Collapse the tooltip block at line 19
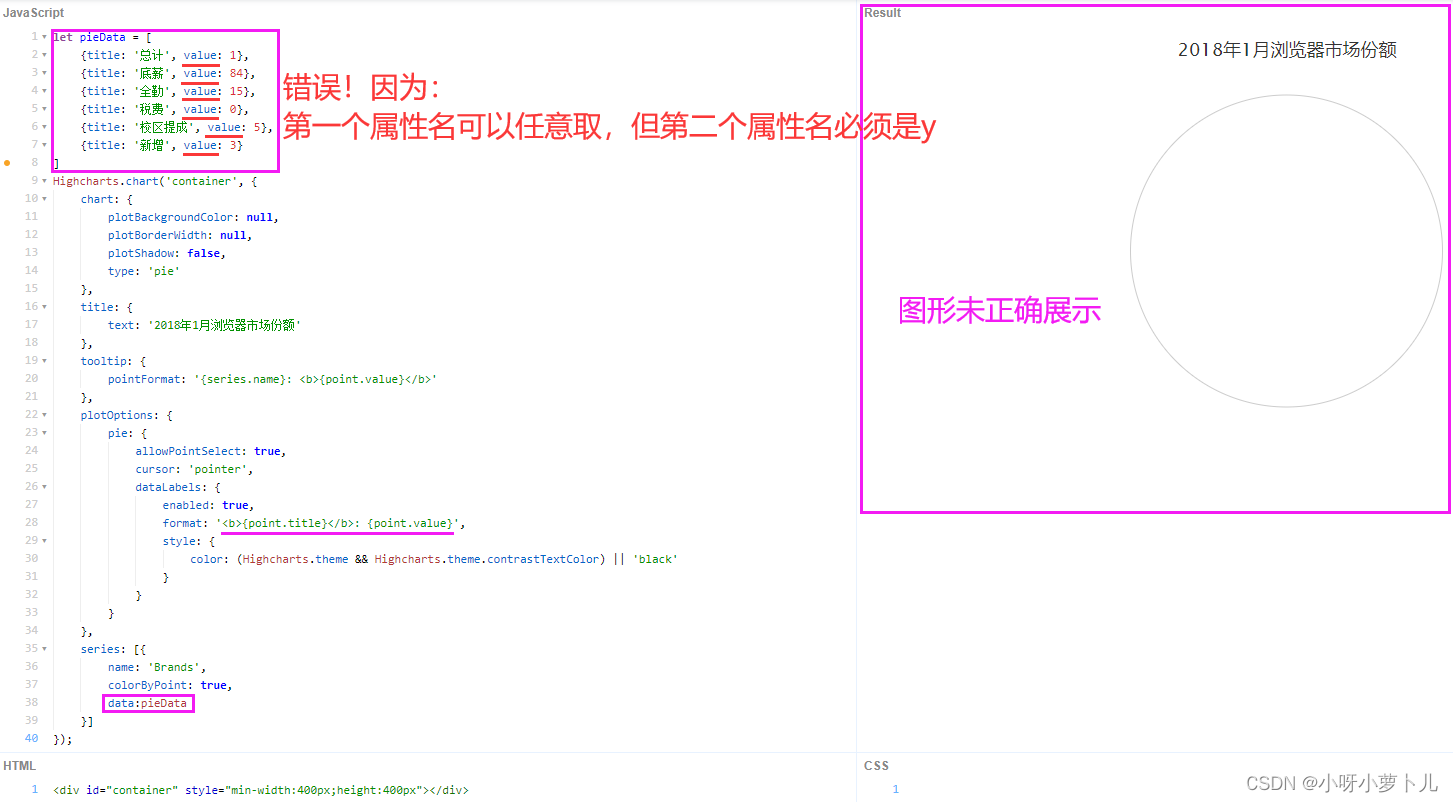The image size is (1453, 802). tap(44, 361)
